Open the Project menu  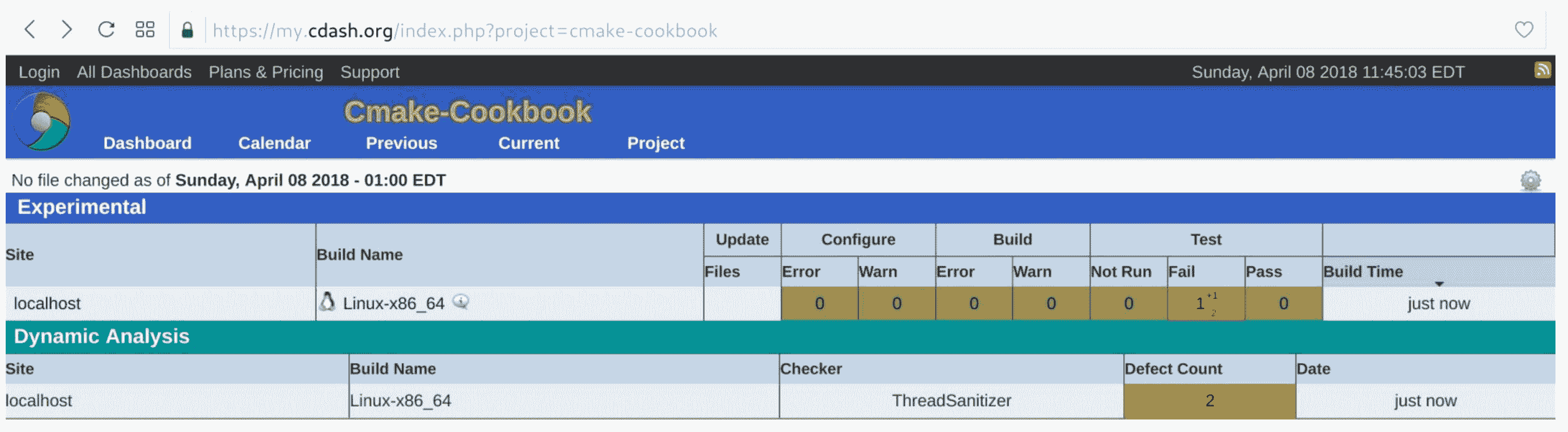coord(655,143)
